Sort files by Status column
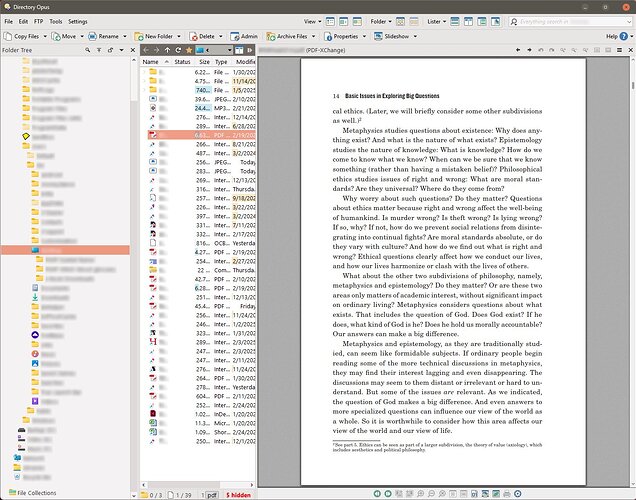636x500 pixels. 182,62
